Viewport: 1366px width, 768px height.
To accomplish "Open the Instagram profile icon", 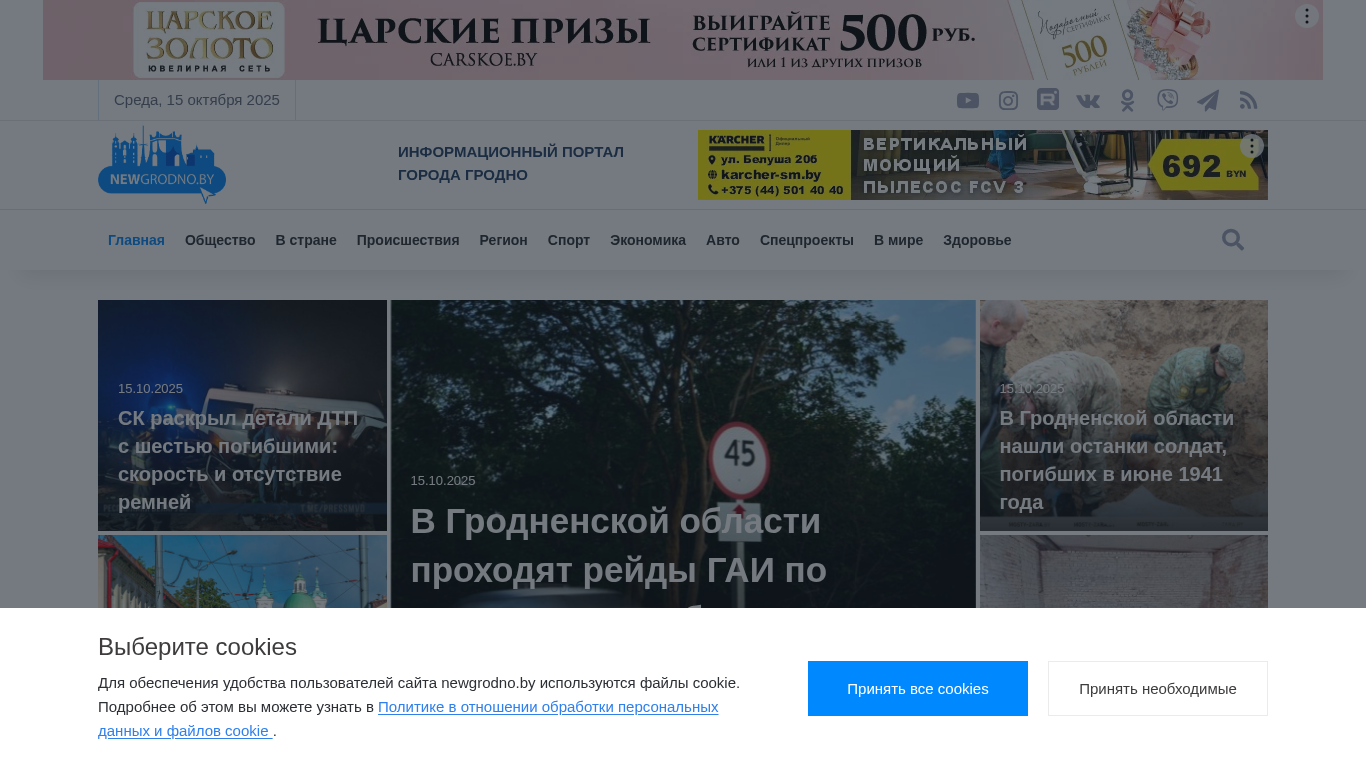I will (1008, 100).
